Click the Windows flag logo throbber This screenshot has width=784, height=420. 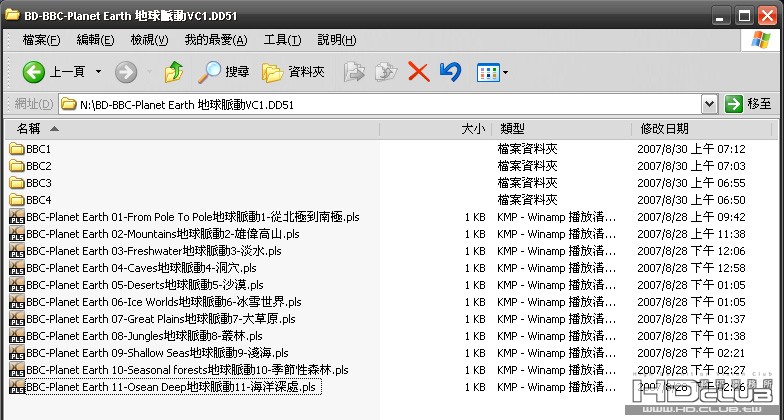[760, 40]
